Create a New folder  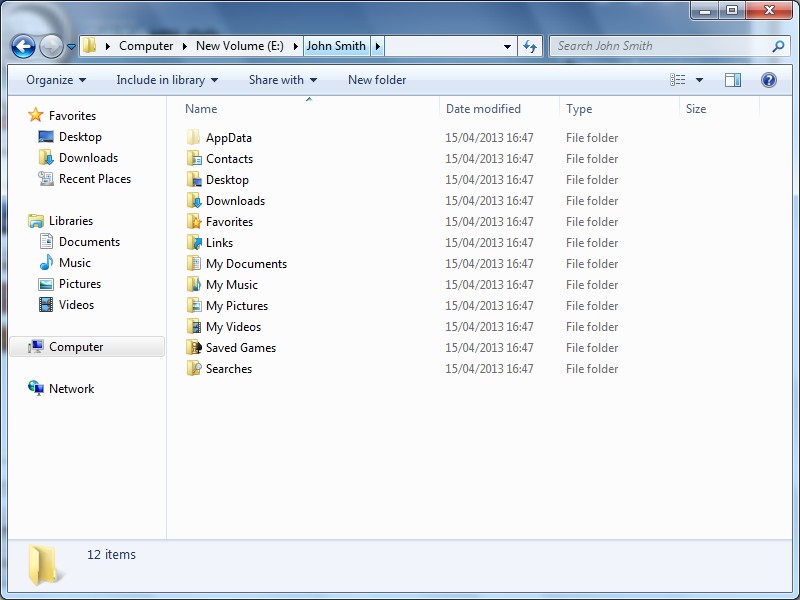tap(377, 80)
